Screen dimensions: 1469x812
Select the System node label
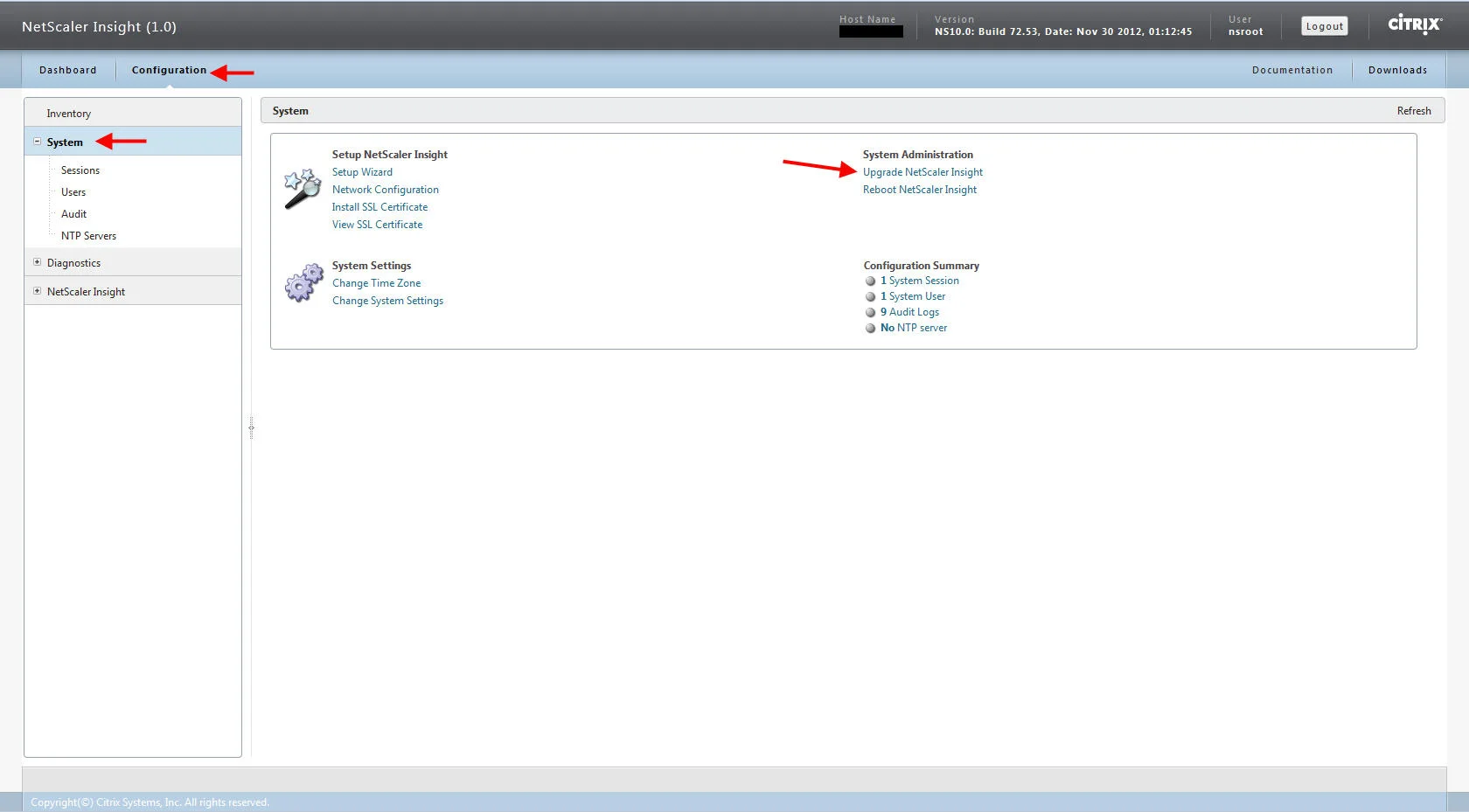click(x=65, y=142)
